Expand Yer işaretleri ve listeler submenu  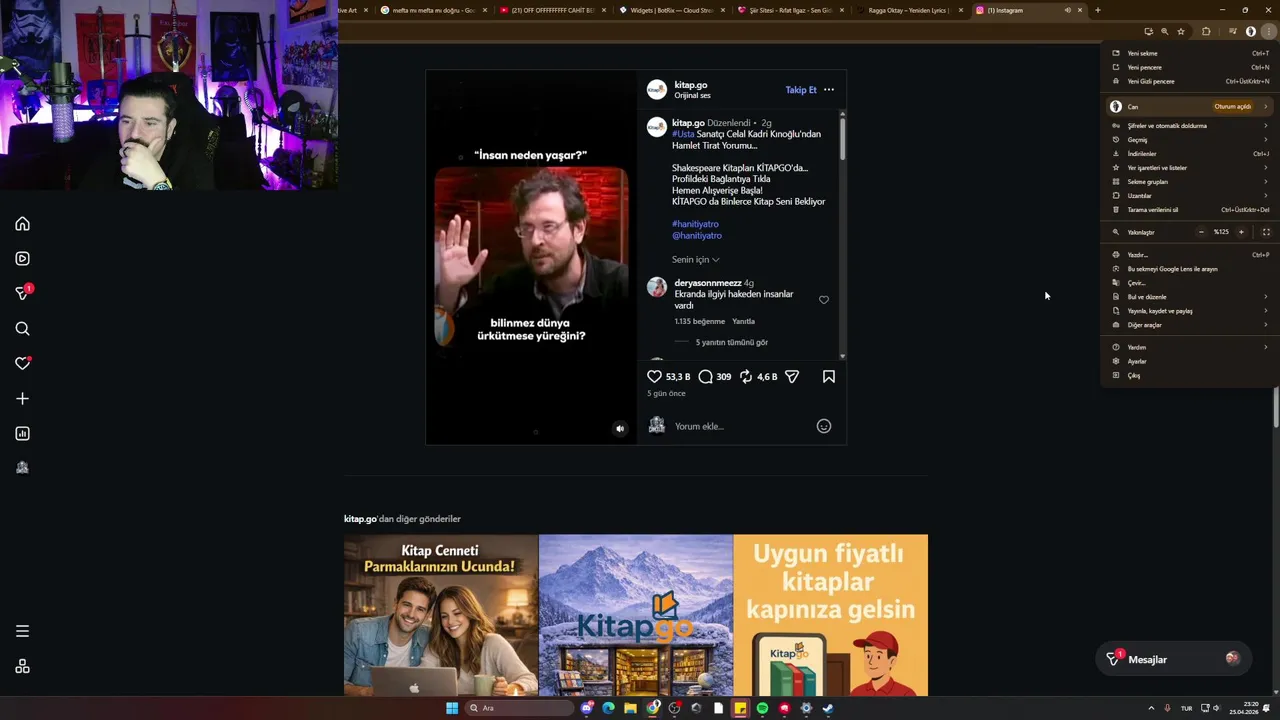pos(1190,168)
